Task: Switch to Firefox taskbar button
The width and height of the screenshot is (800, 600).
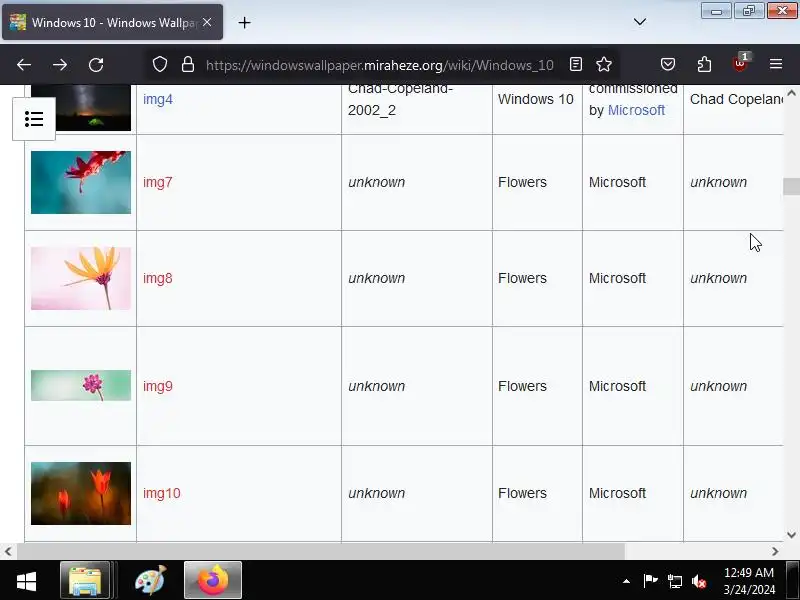Action: [213, 580]
